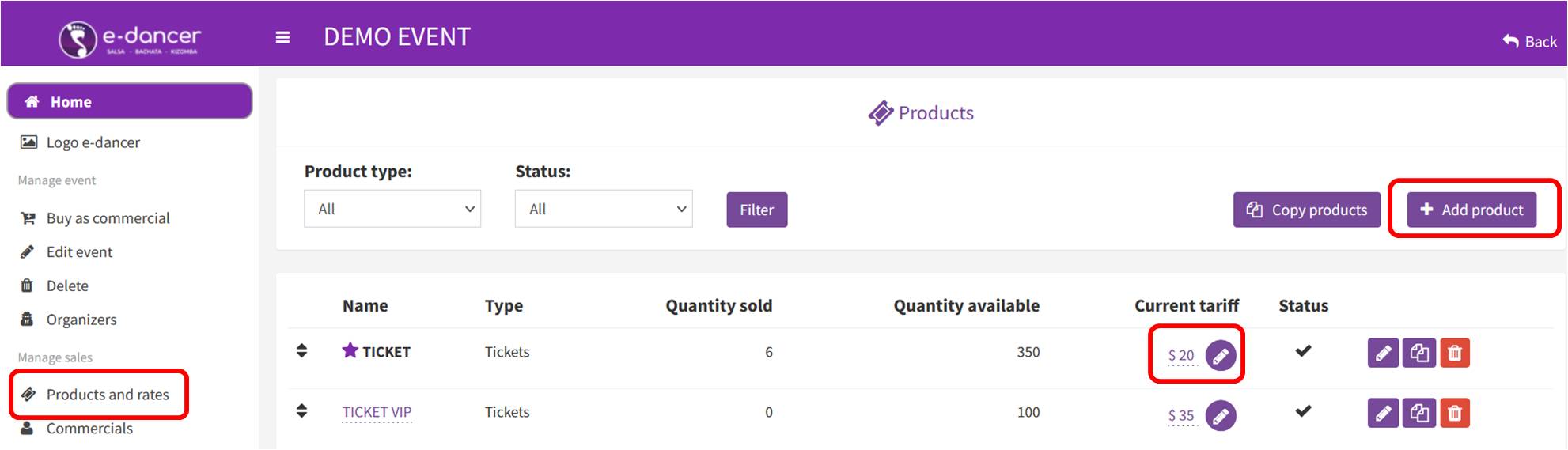
Task: Apply filters with the Filter button
Action: click(x=756, y=210)
